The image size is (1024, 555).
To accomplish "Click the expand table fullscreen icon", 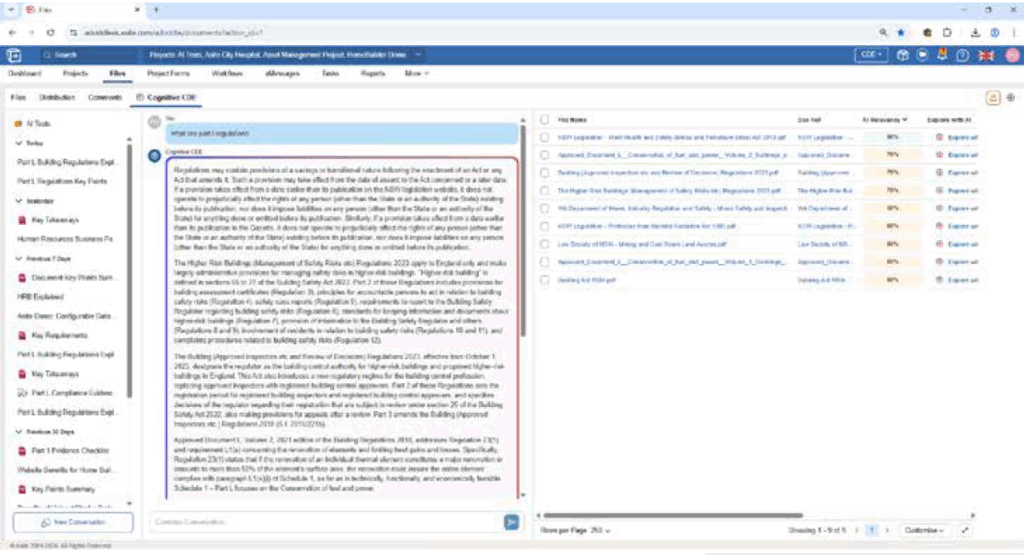I will pyautogui.click(x=965, y=529).
